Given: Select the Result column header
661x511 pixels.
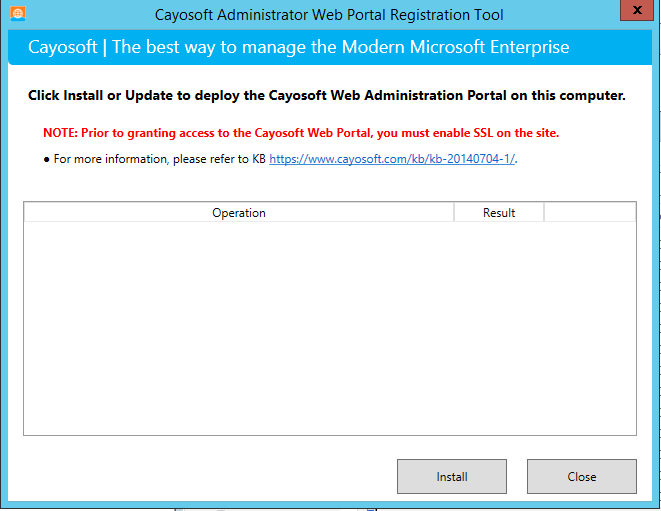Looking at the screenshot, I should pyautogui.click(x=499, y=212).
